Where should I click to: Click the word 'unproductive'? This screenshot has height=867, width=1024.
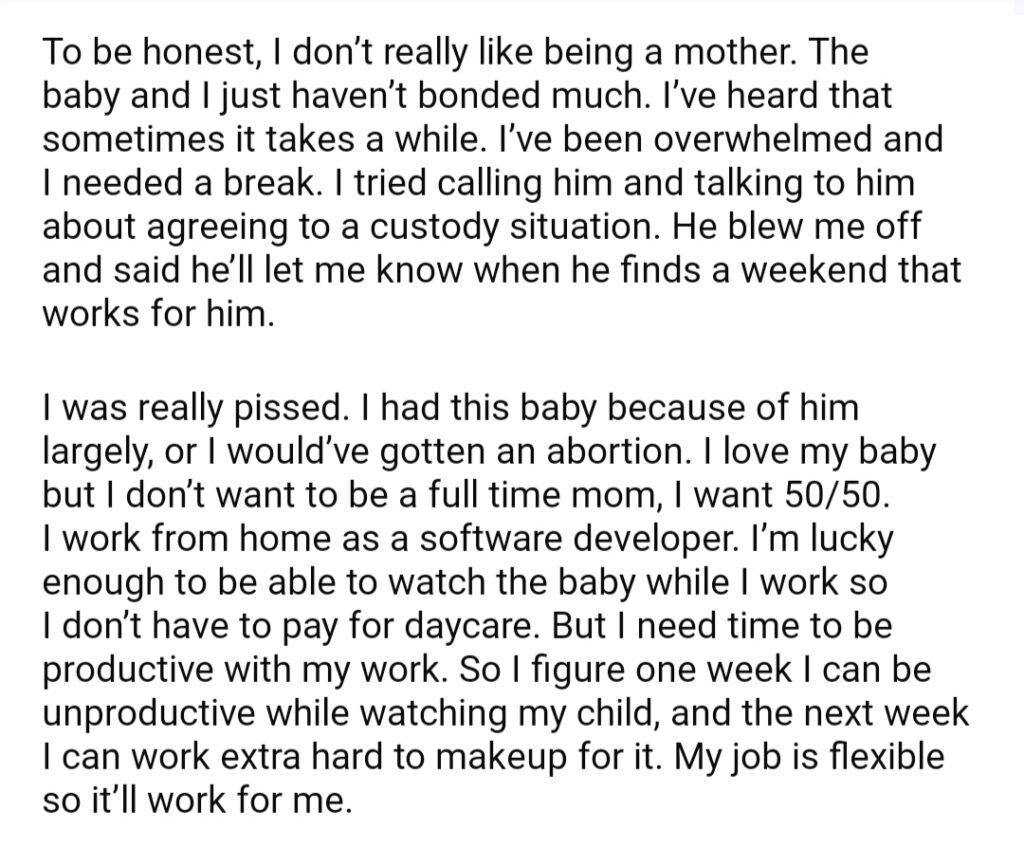(x=149, y=714)
